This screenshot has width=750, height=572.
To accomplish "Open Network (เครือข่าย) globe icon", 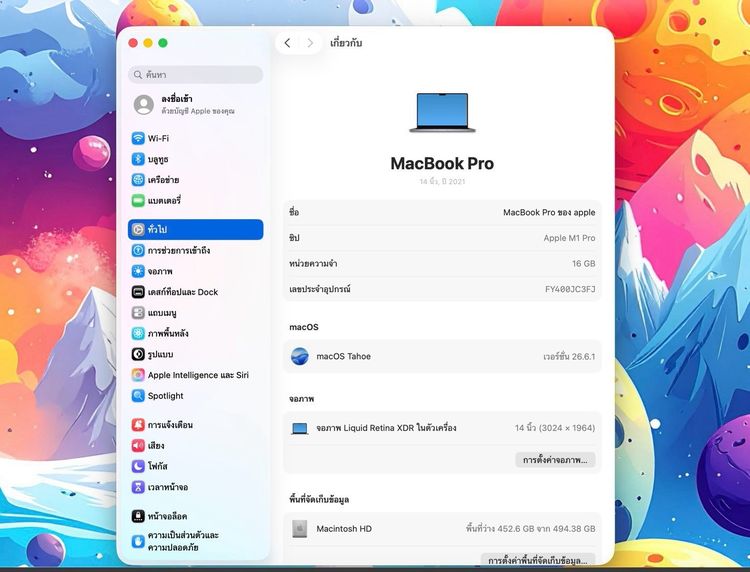I will (138, 180).
